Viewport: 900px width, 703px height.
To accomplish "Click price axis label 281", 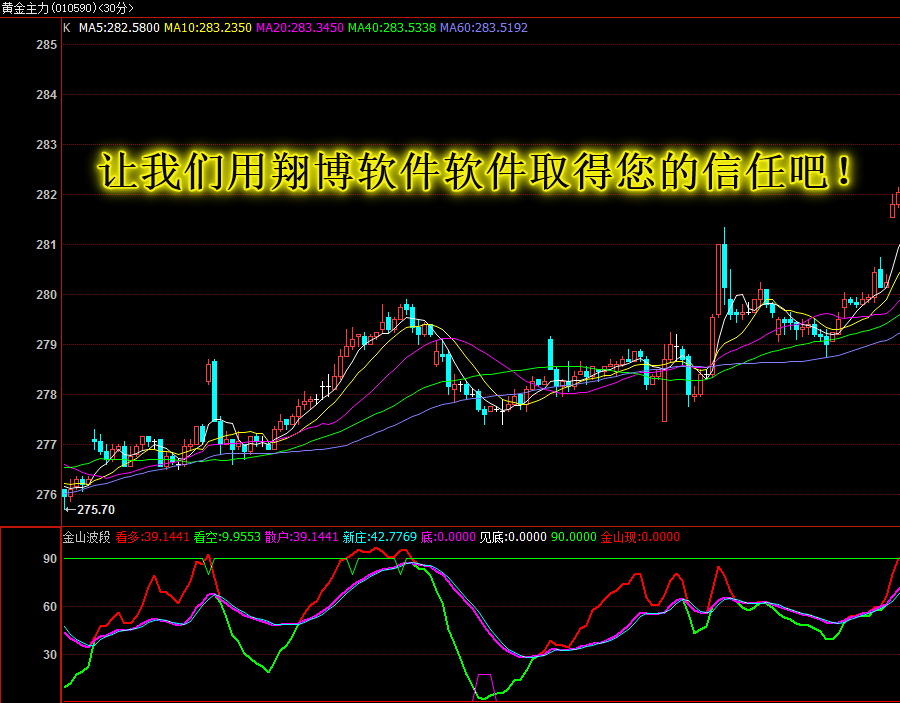I will click(46, 244).
